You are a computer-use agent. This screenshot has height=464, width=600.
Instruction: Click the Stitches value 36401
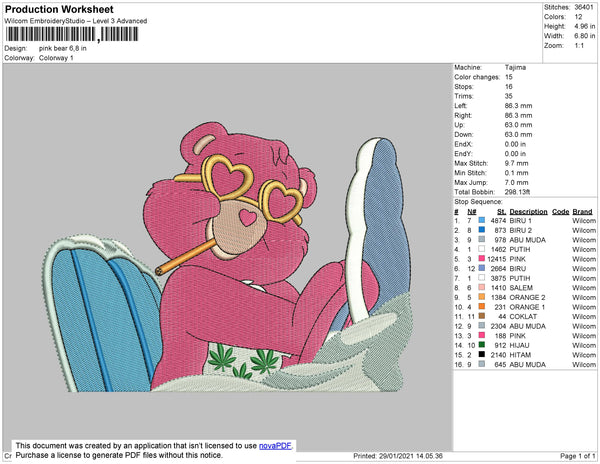[x=584, y=7]
